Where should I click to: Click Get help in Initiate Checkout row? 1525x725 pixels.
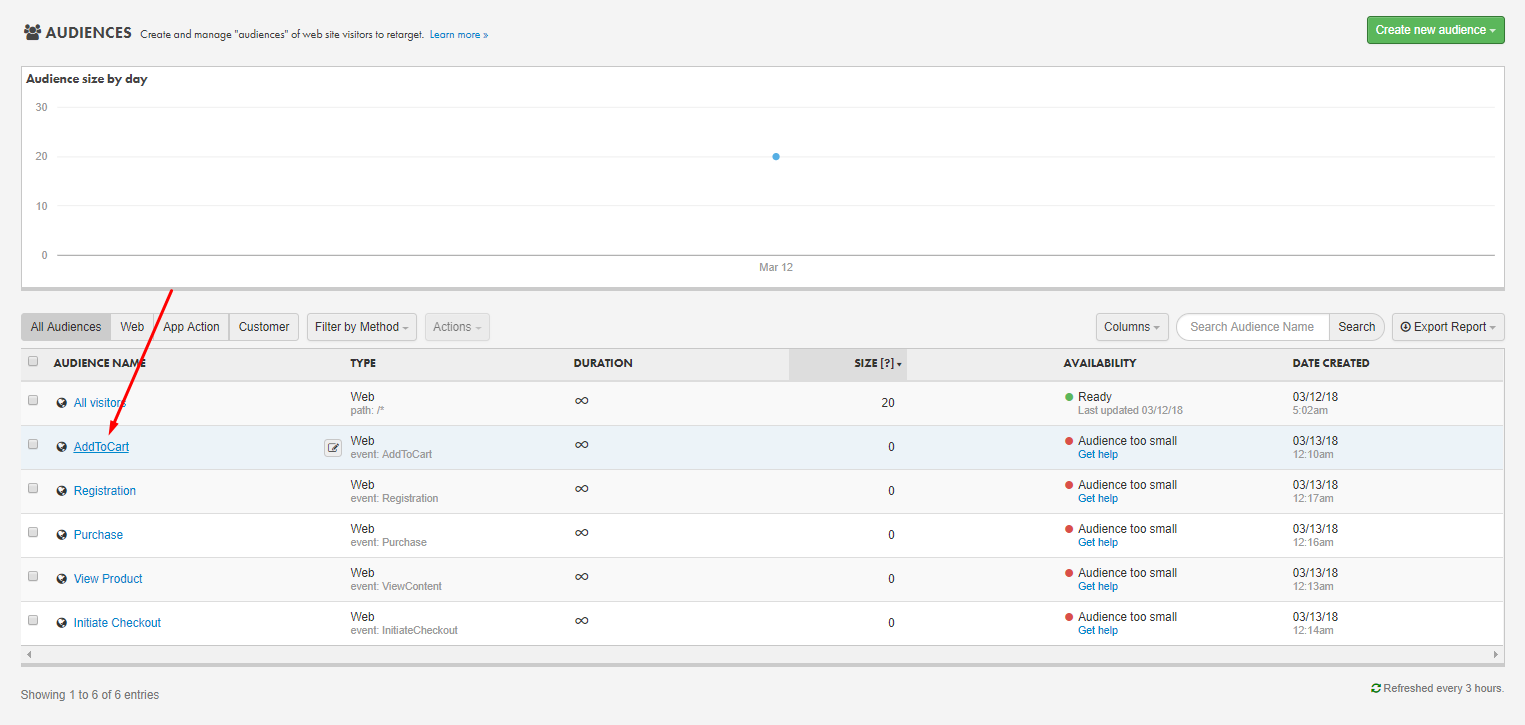[1098, 631]
